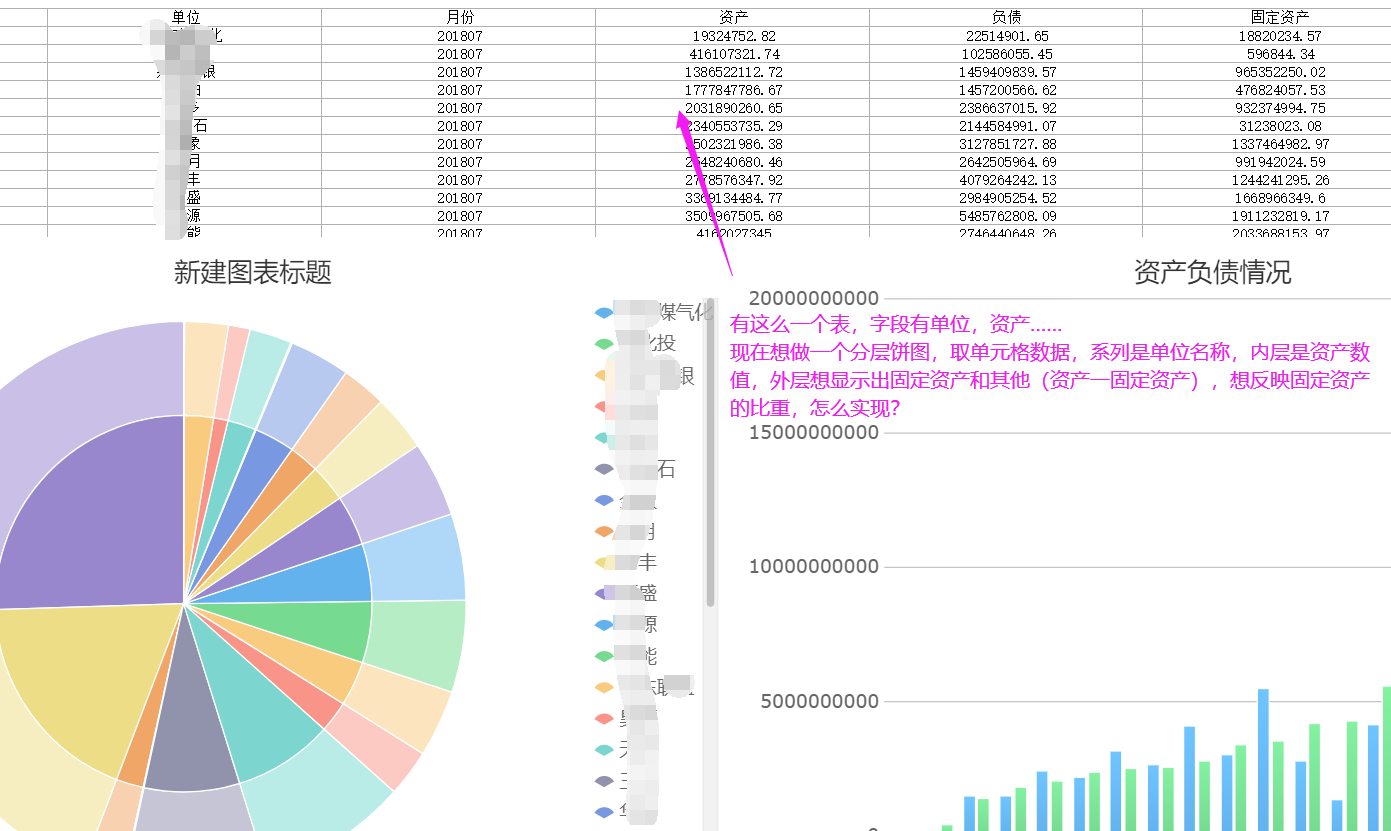Select fixed asset cell 476824057.53
Screen dimensions: 1391x831
pyautogui.click(x=1267, y=90)
